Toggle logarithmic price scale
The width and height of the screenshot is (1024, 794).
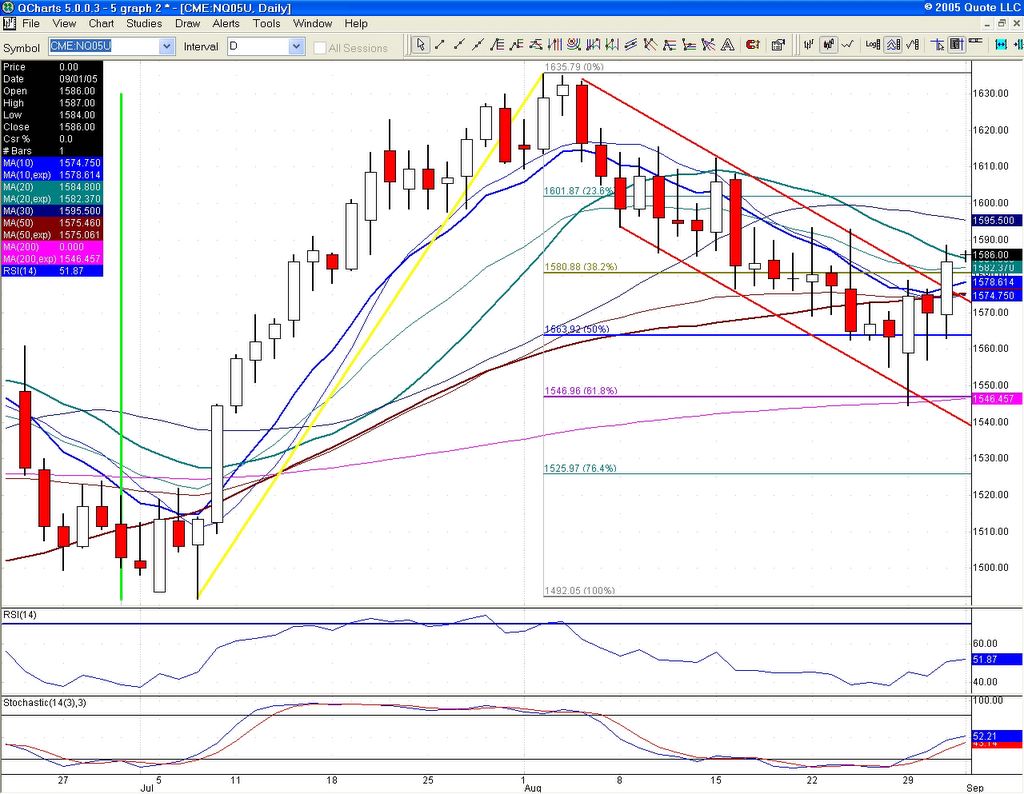[x=873, y=44]
